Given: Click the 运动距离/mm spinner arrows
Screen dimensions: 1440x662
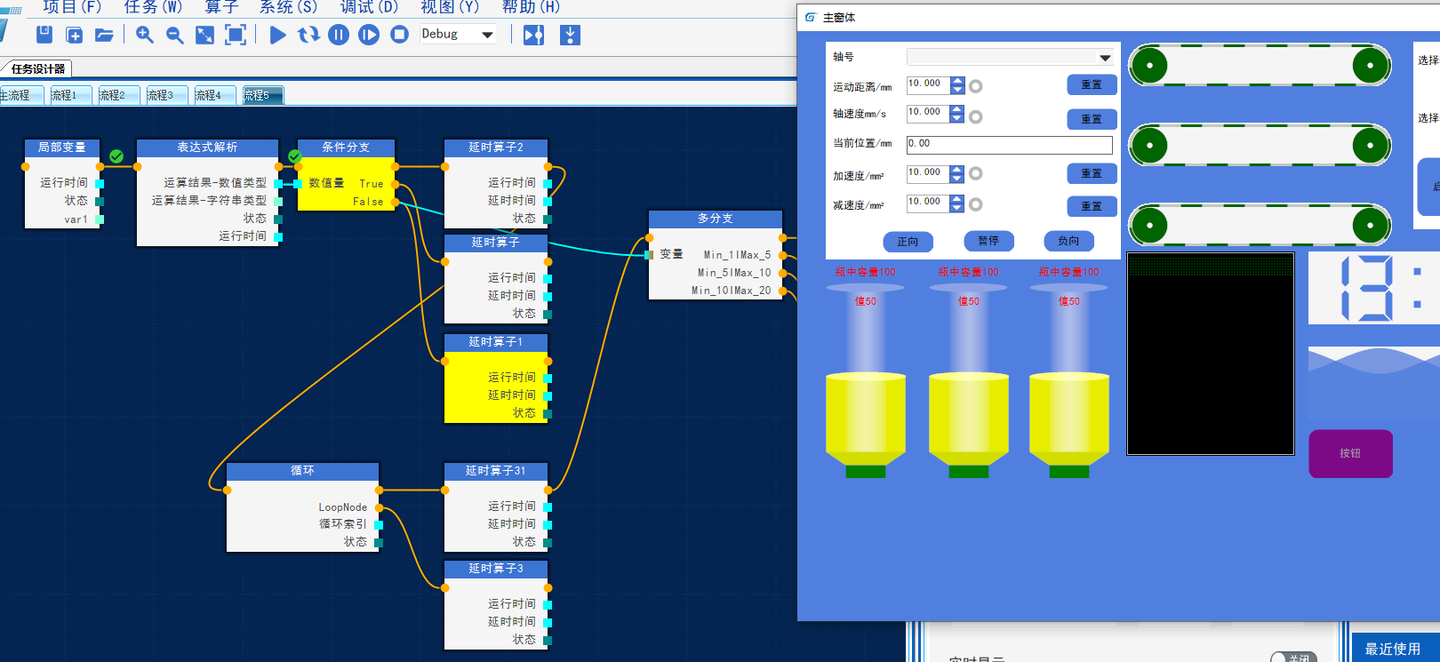Looking at the screenshot, I should click(957, 85).
